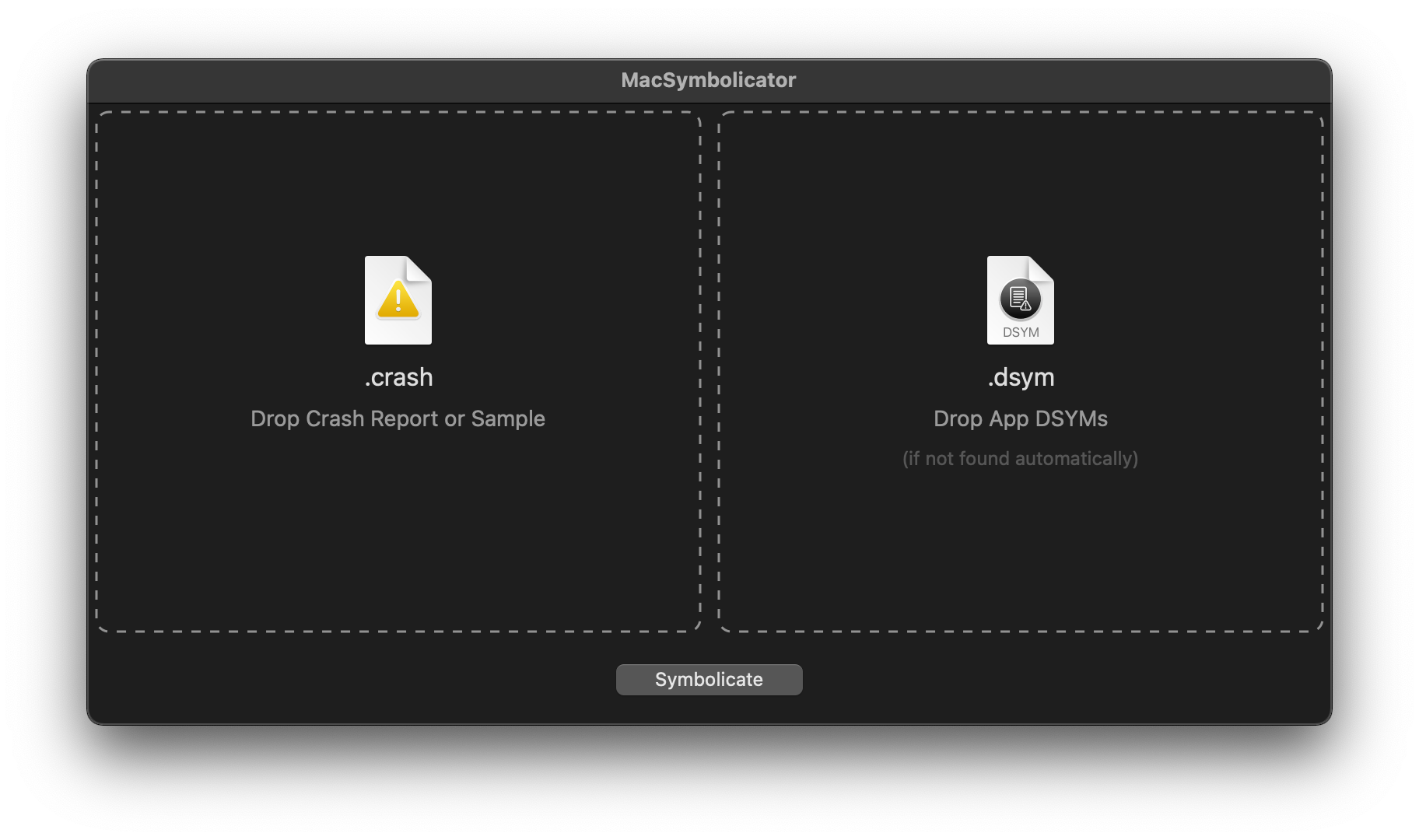1419x840 pixels.
Task: Click the crash file icon to browse for a report
Action: click(398, 300)
